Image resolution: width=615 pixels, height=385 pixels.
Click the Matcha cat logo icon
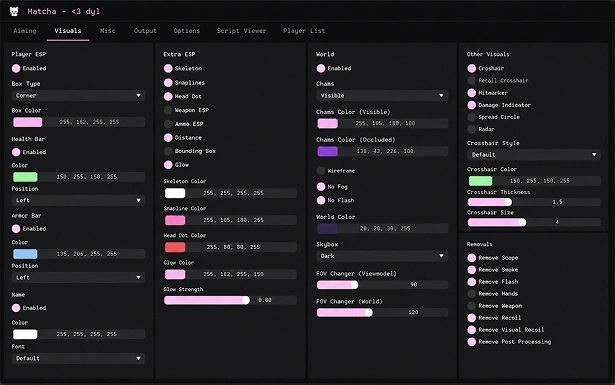14,11
